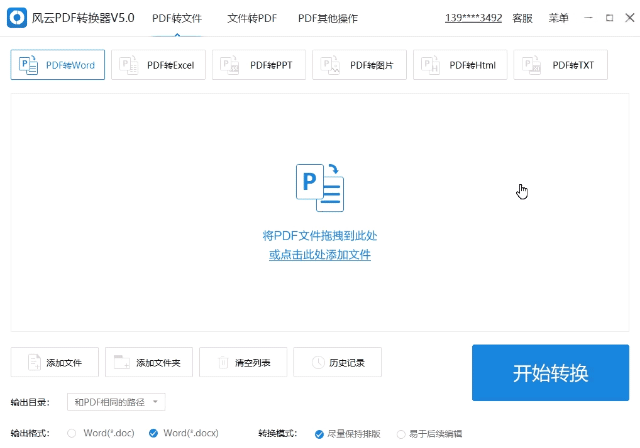Select the Word(*.doc) output format
The image size is (640, 448).
click(73, 434)
